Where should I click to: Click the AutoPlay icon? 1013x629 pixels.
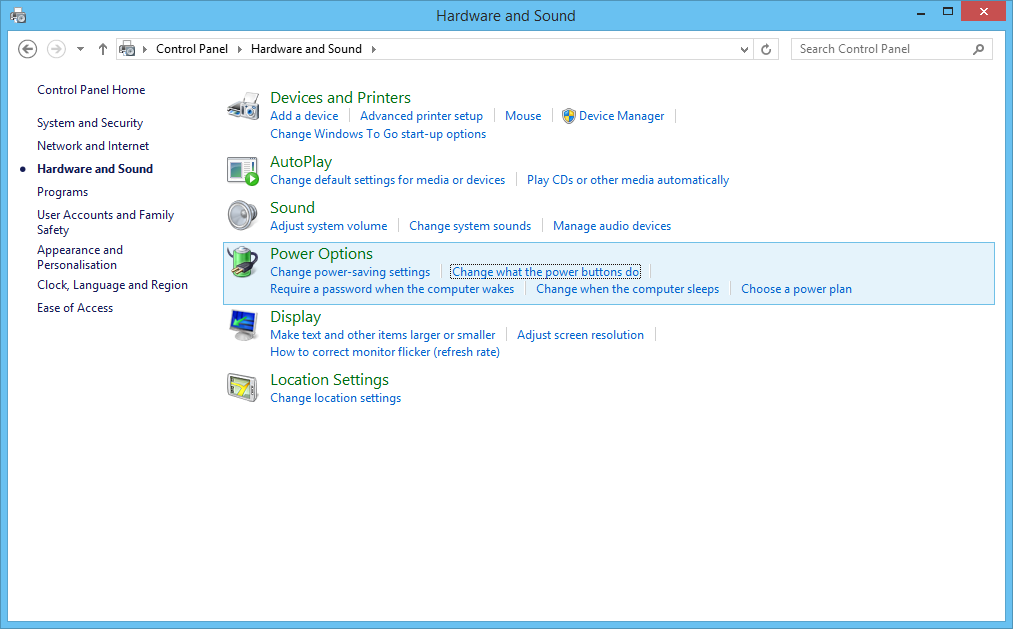pos(242,170)
